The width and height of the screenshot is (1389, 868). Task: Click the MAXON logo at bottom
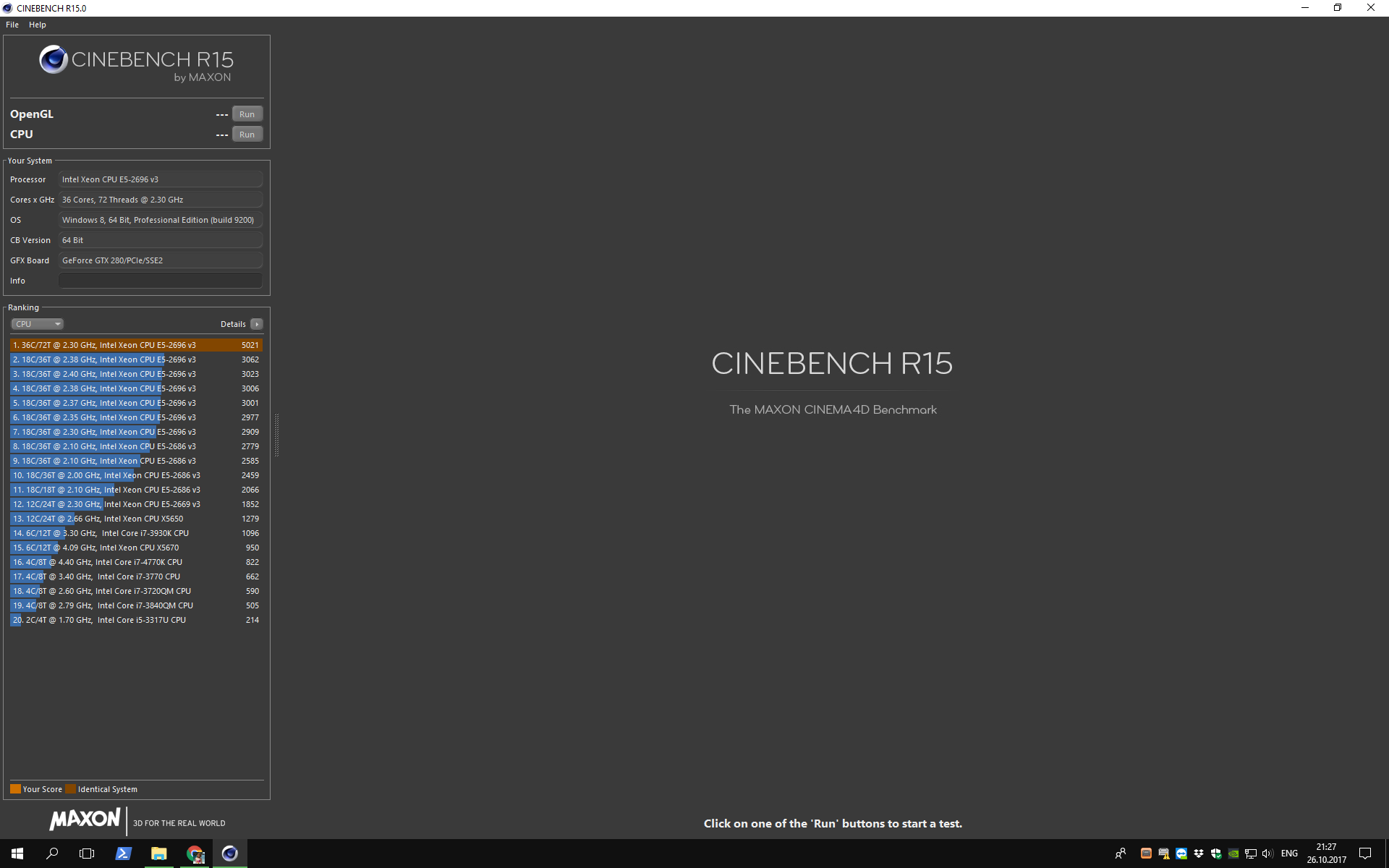click(x=85, y=819)
